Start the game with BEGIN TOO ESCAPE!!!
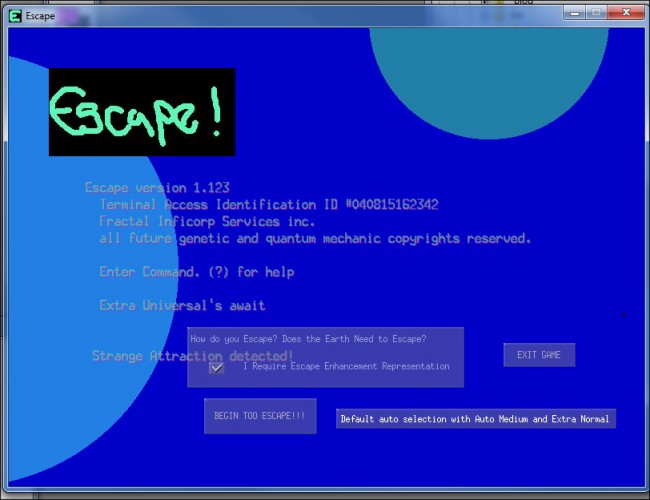This screenshot has height=500, width=650. pyautogui.click(x=260, y=416)
